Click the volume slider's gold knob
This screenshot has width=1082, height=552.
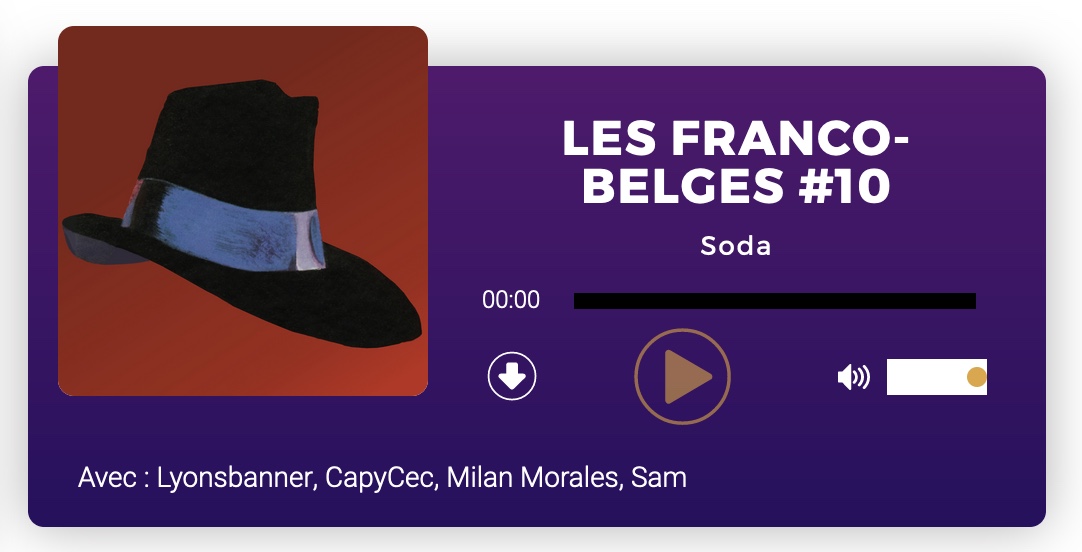976,377
